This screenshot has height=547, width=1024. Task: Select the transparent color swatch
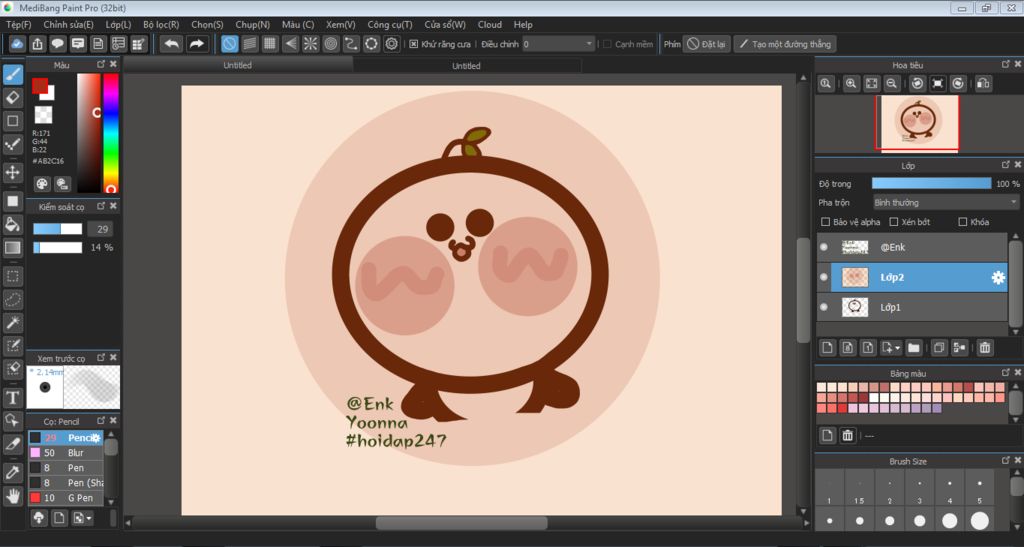pos(43,114)
